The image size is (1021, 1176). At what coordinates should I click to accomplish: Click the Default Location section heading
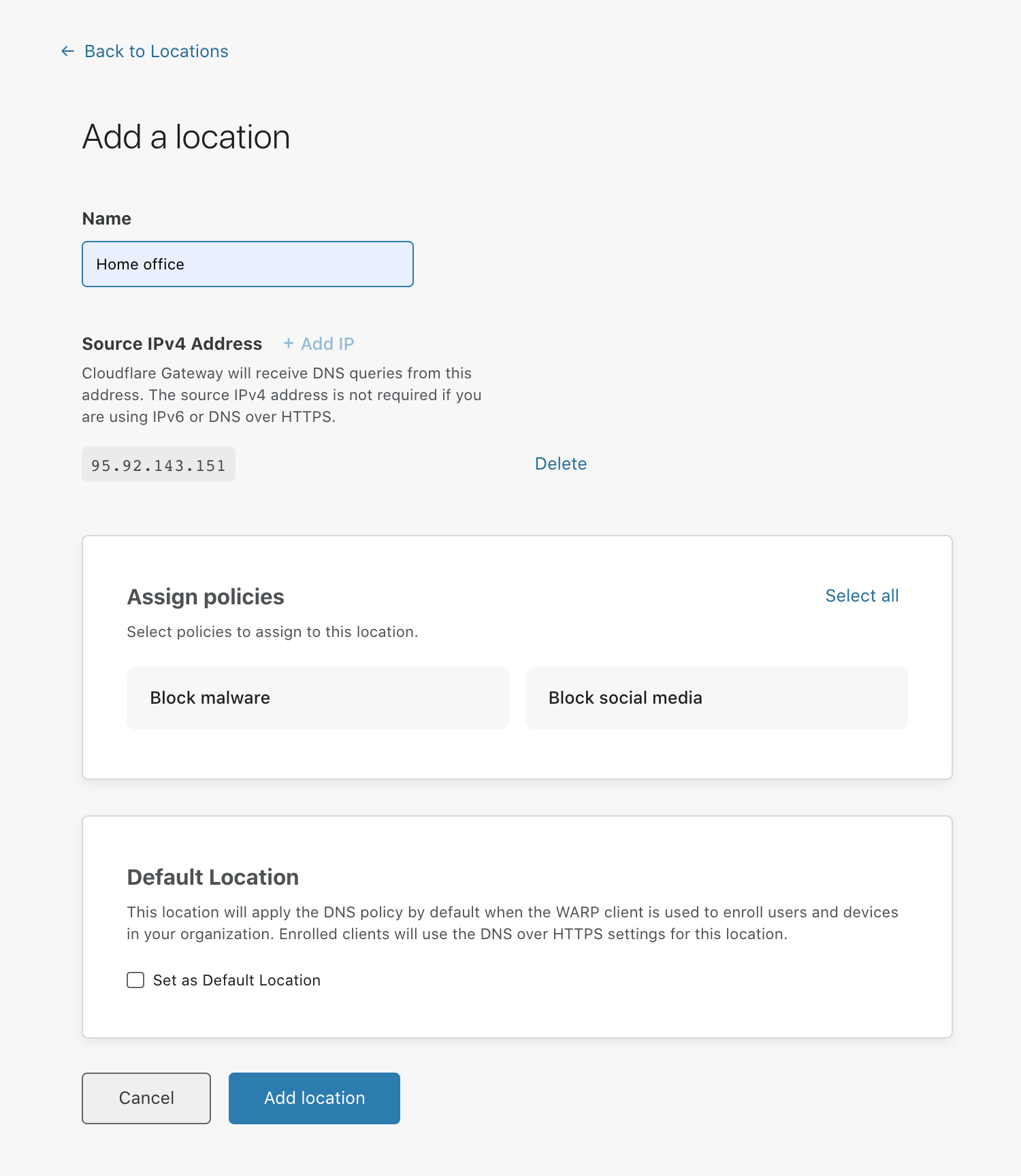point(212,877)
